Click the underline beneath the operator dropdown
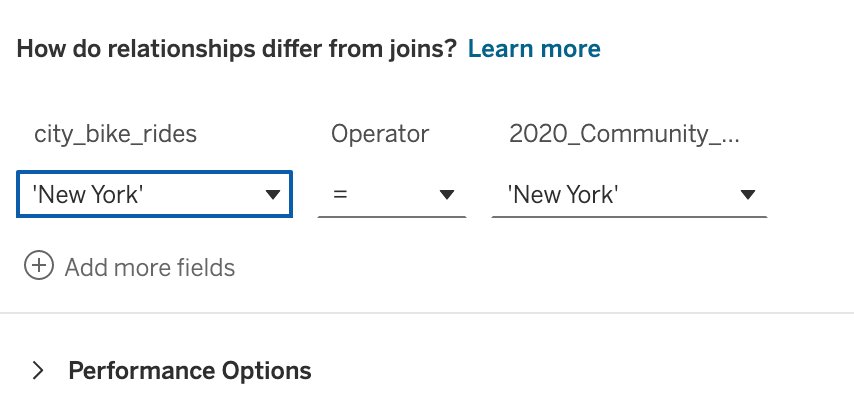The width and height of the screenshot is (854, 412). (x=392, y=216)
